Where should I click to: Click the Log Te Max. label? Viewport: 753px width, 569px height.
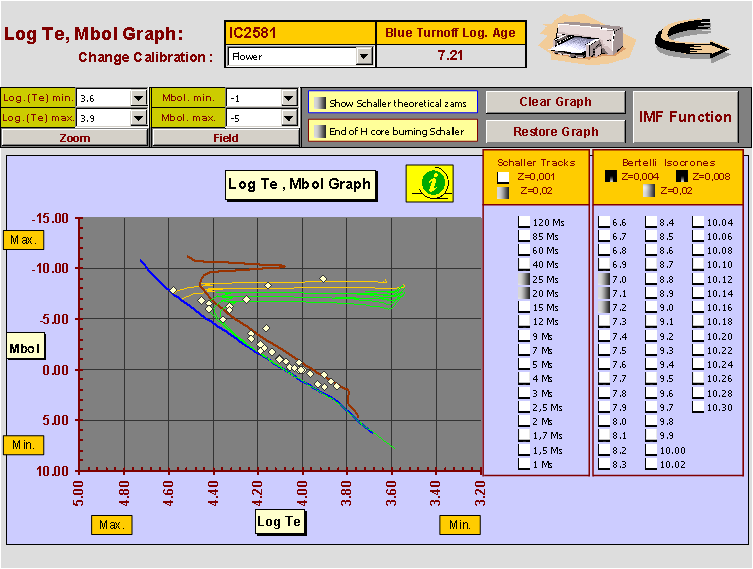tap(112, 525)
